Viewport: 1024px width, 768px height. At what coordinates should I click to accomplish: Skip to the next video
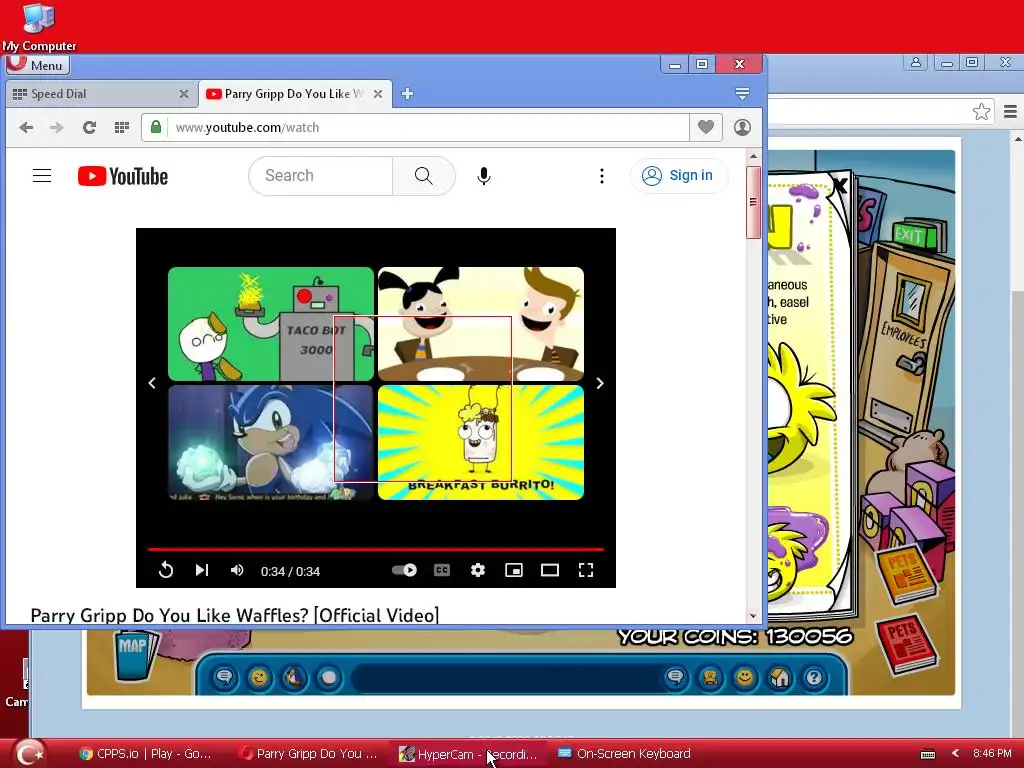202,570
